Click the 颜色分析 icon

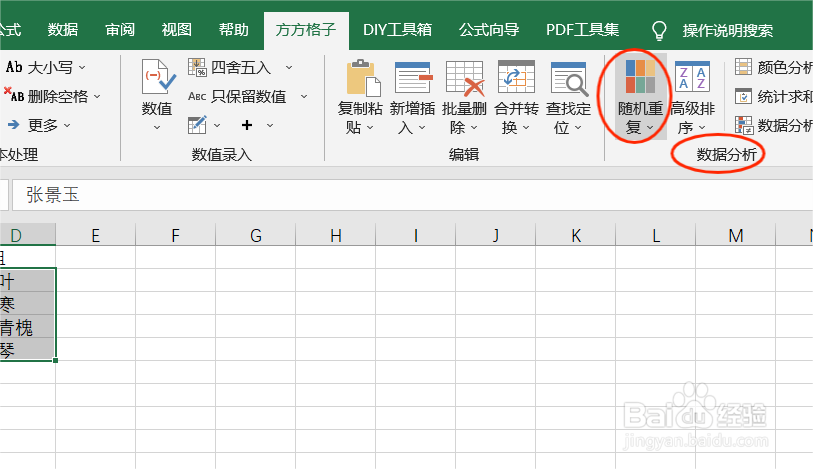[744, 67]
